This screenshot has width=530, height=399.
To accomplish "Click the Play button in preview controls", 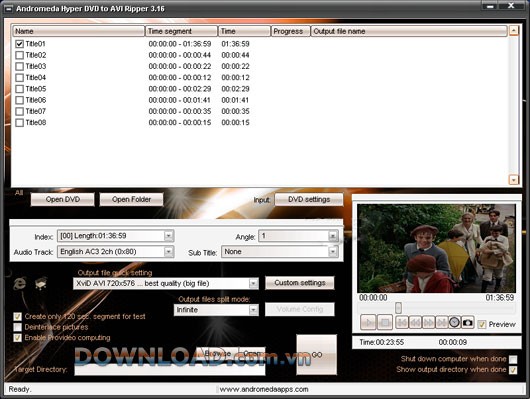I will [368, 322].
